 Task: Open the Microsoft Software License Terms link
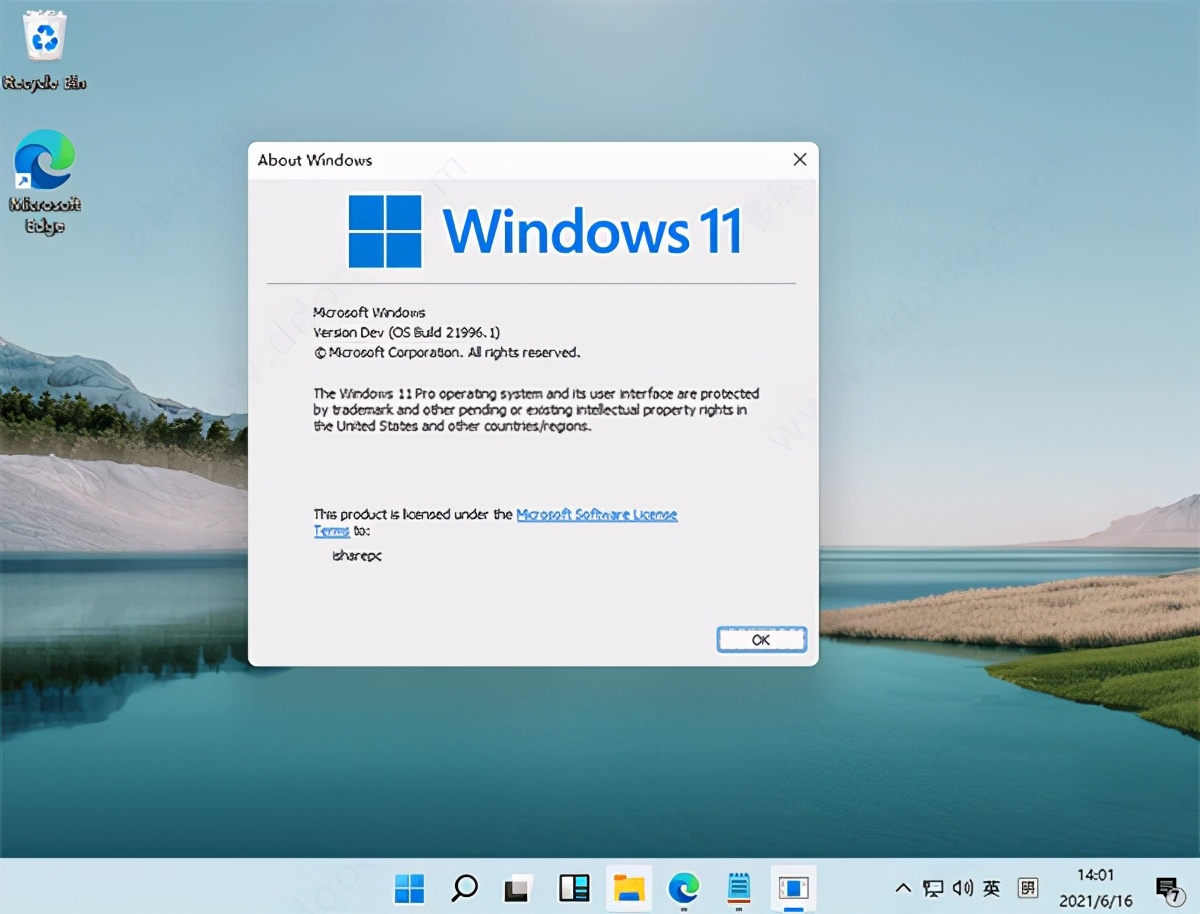coord(596,514)
